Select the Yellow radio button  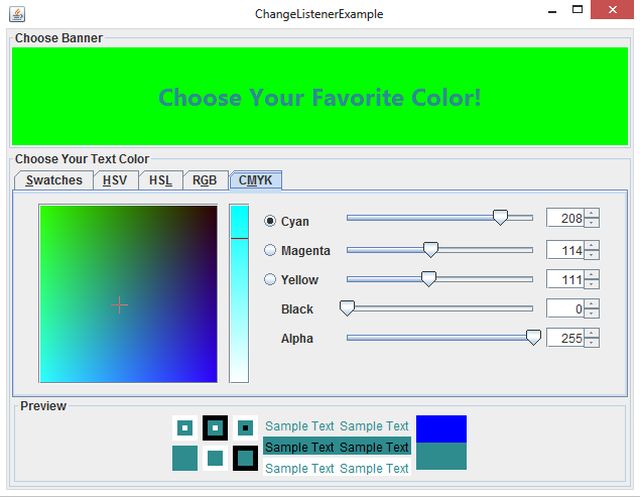[270, 279]
